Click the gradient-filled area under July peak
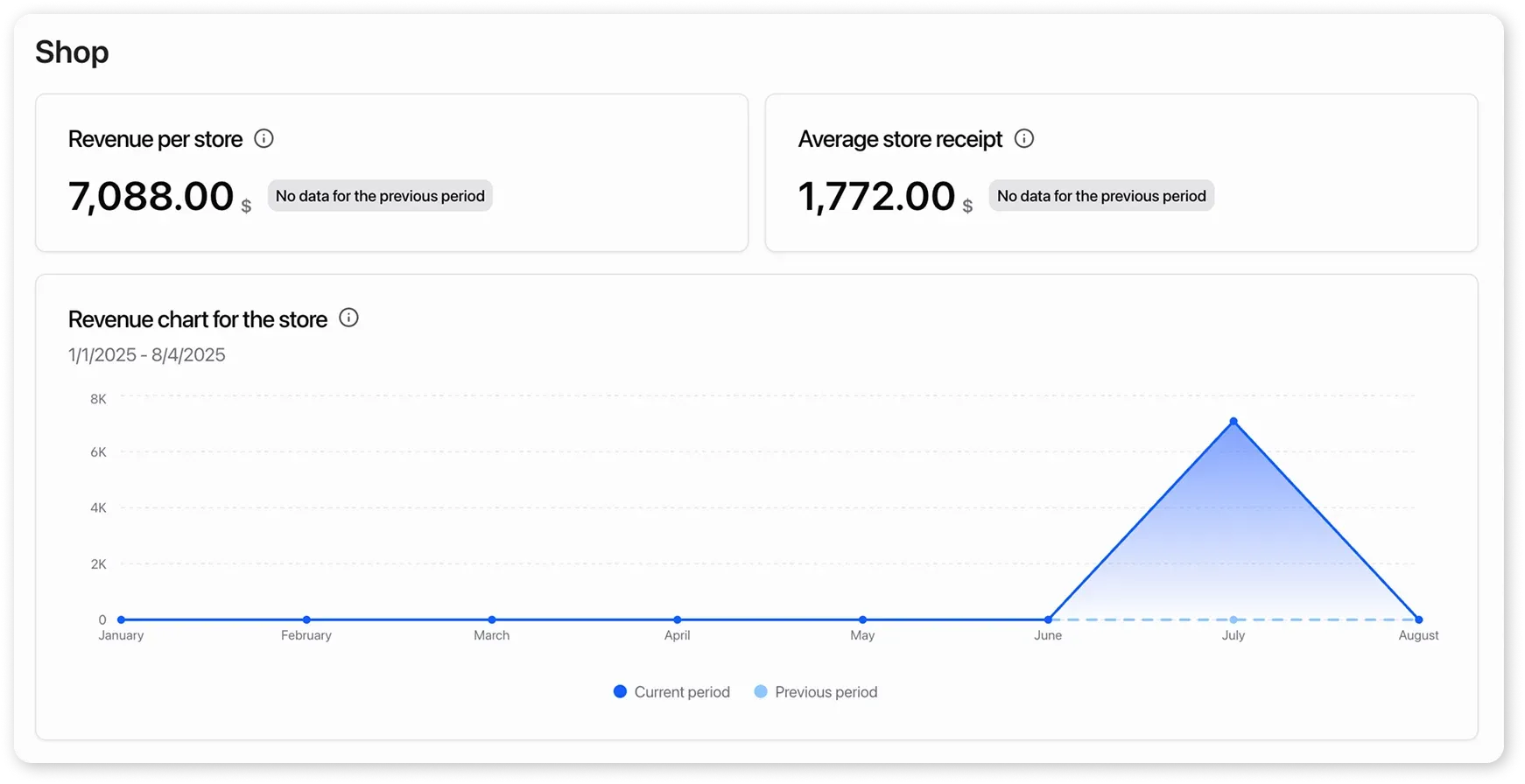 coord(1233,542)
